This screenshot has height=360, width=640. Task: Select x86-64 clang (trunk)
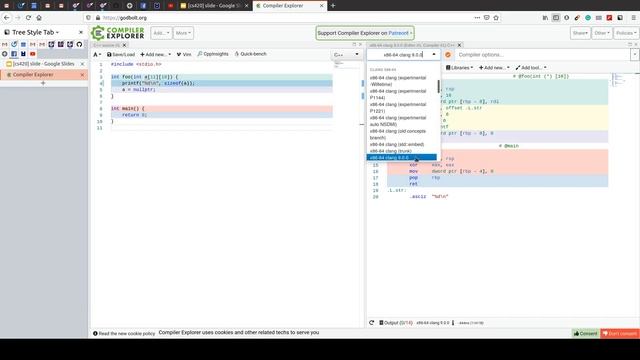402,151
